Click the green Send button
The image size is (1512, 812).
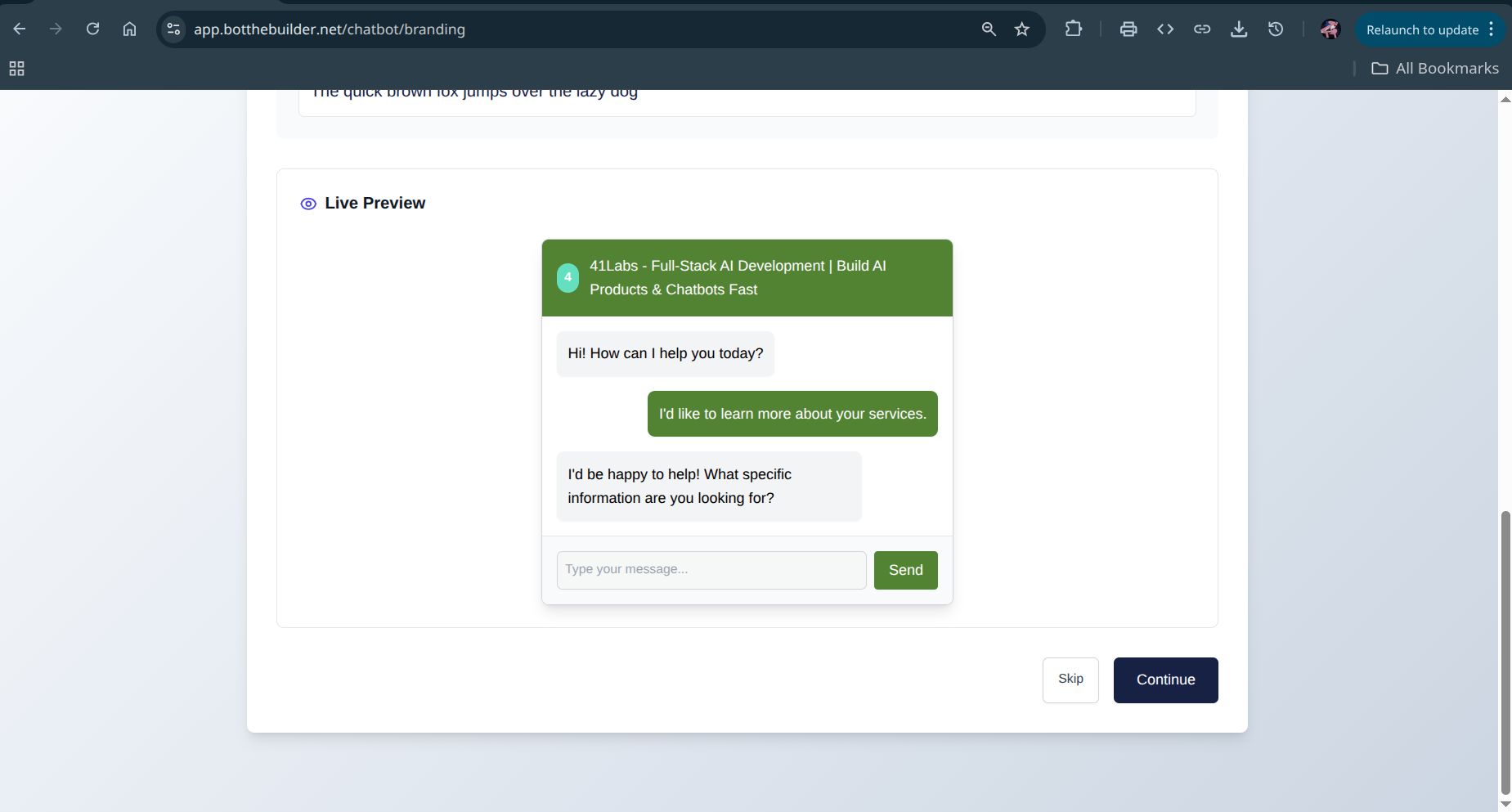906,570
